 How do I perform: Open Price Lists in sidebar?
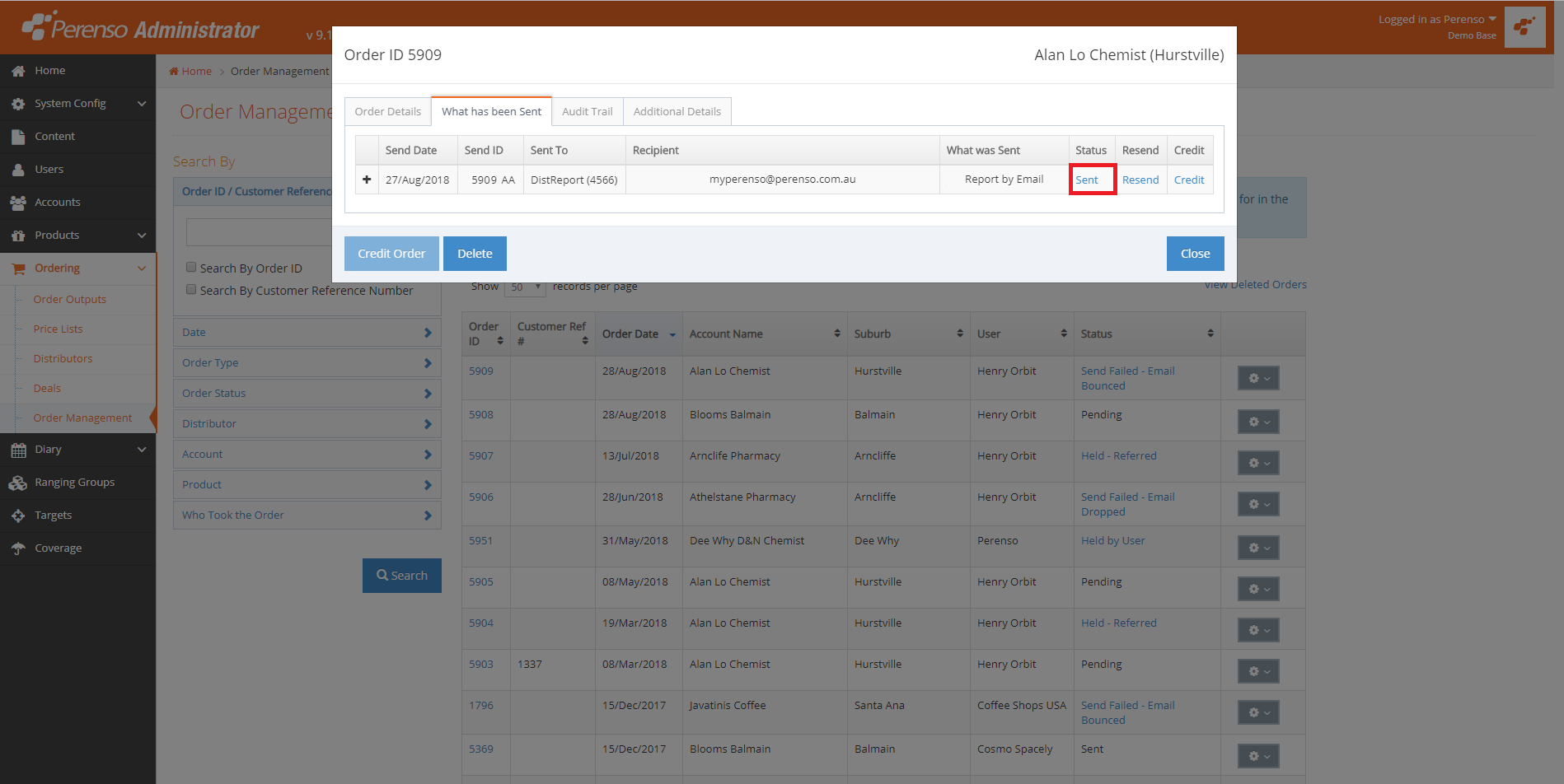58,329
